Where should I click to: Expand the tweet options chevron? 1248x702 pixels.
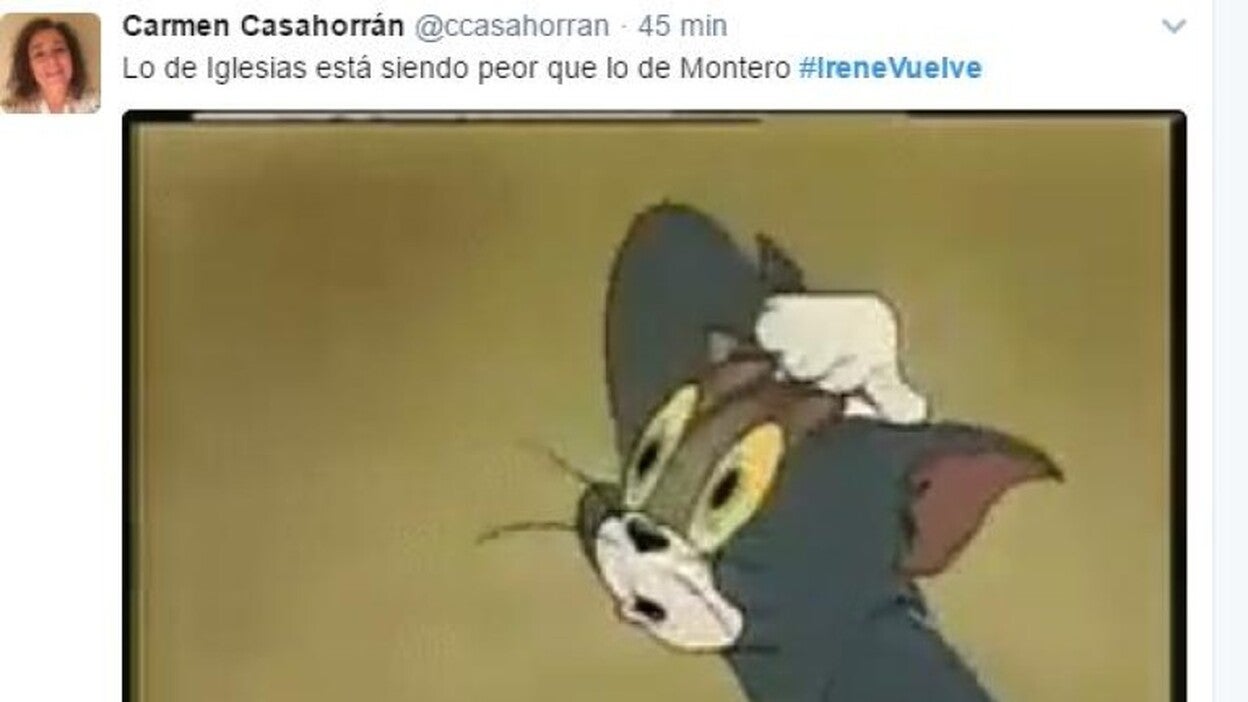pos(1174,27)
